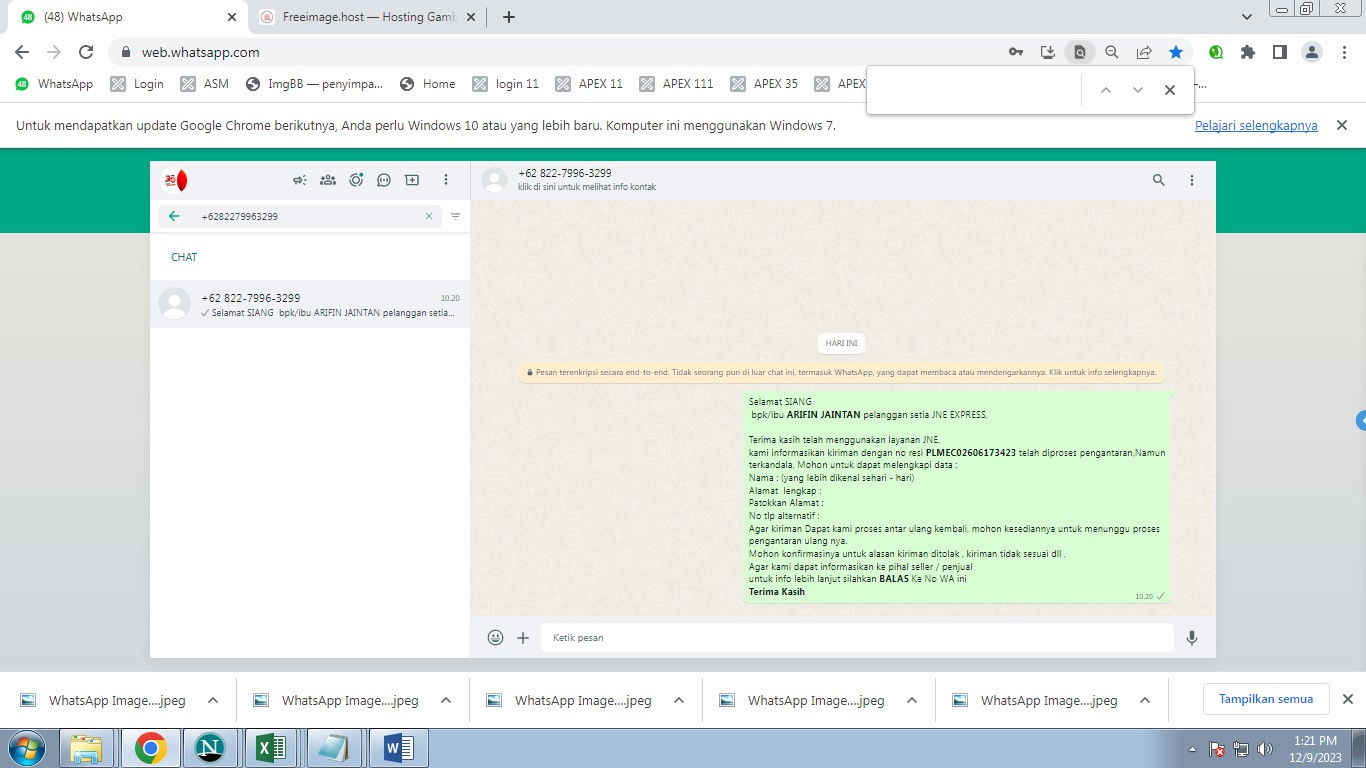This screenshot has width=1366, height=768.
Task: Toggle the bookmark star
Action: coord(1176,52)
